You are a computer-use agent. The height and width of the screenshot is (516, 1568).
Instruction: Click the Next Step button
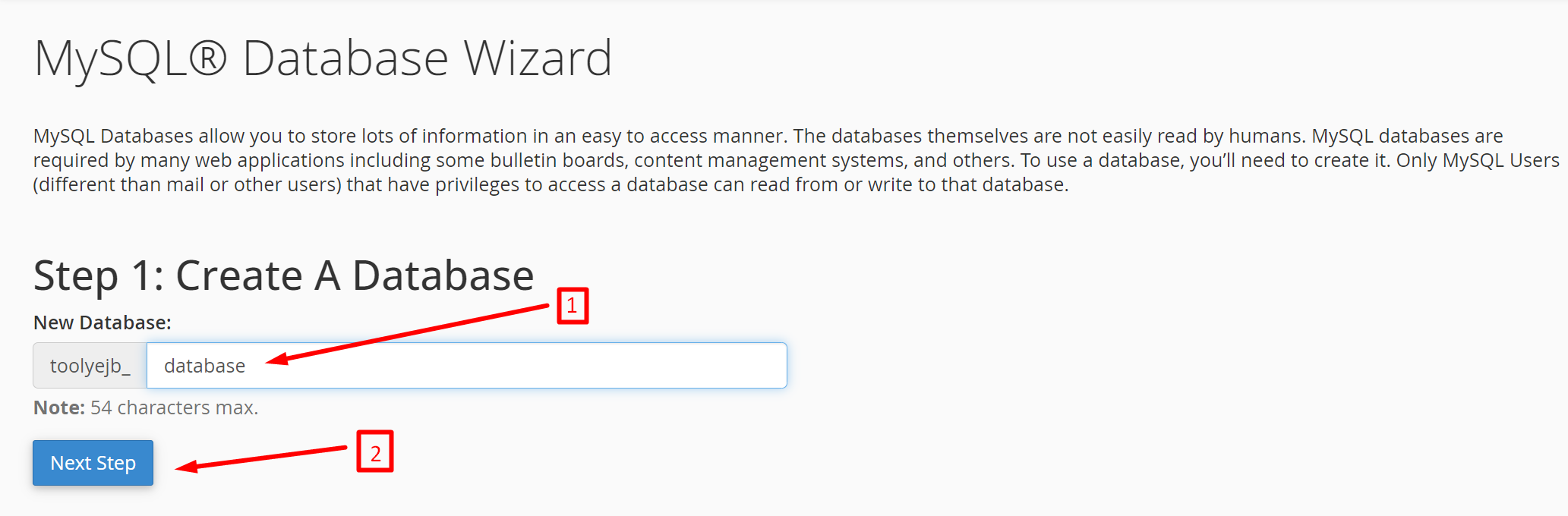(x=93, y=463)
